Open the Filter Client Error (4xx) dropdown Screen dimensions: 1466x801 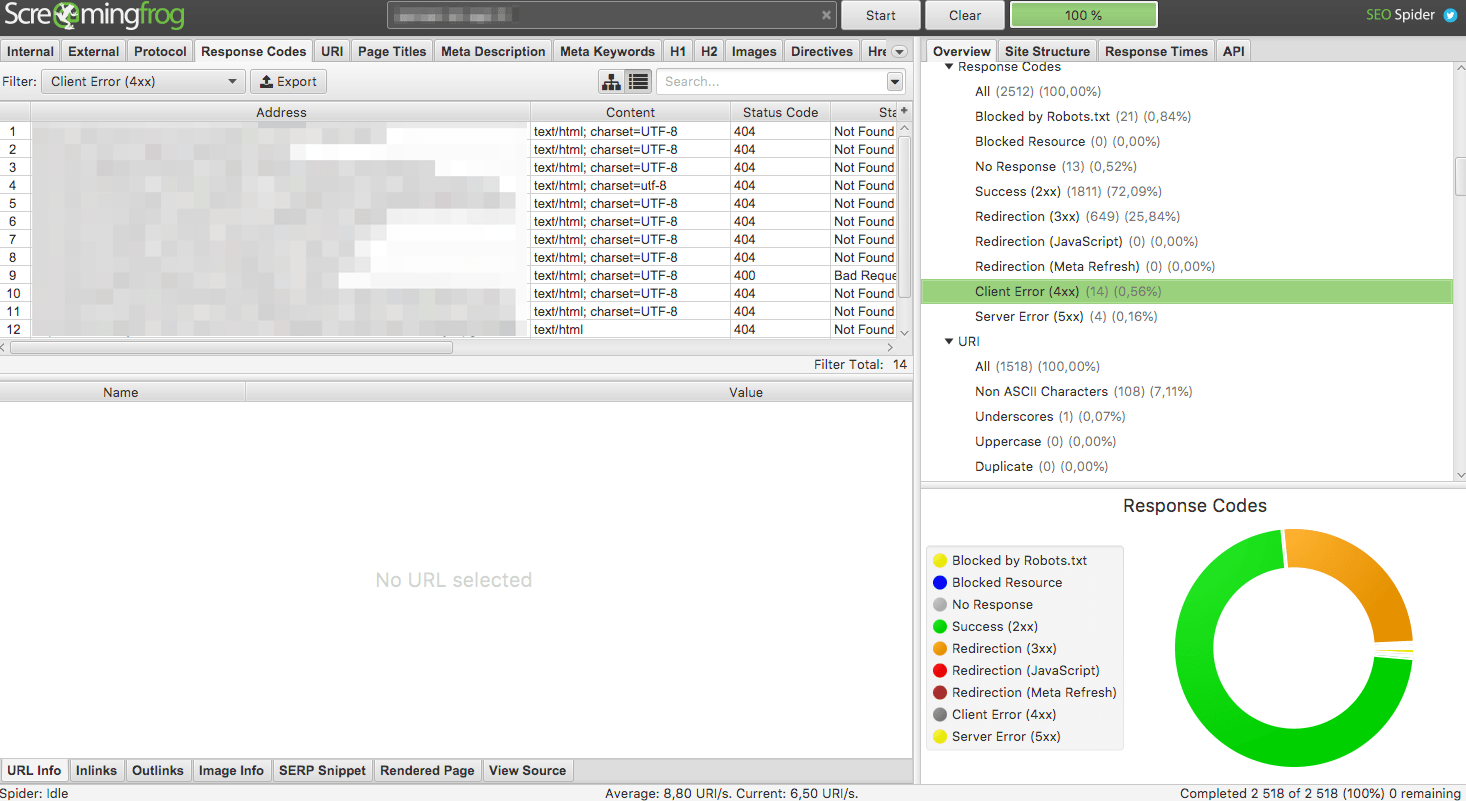click(143, 82)
